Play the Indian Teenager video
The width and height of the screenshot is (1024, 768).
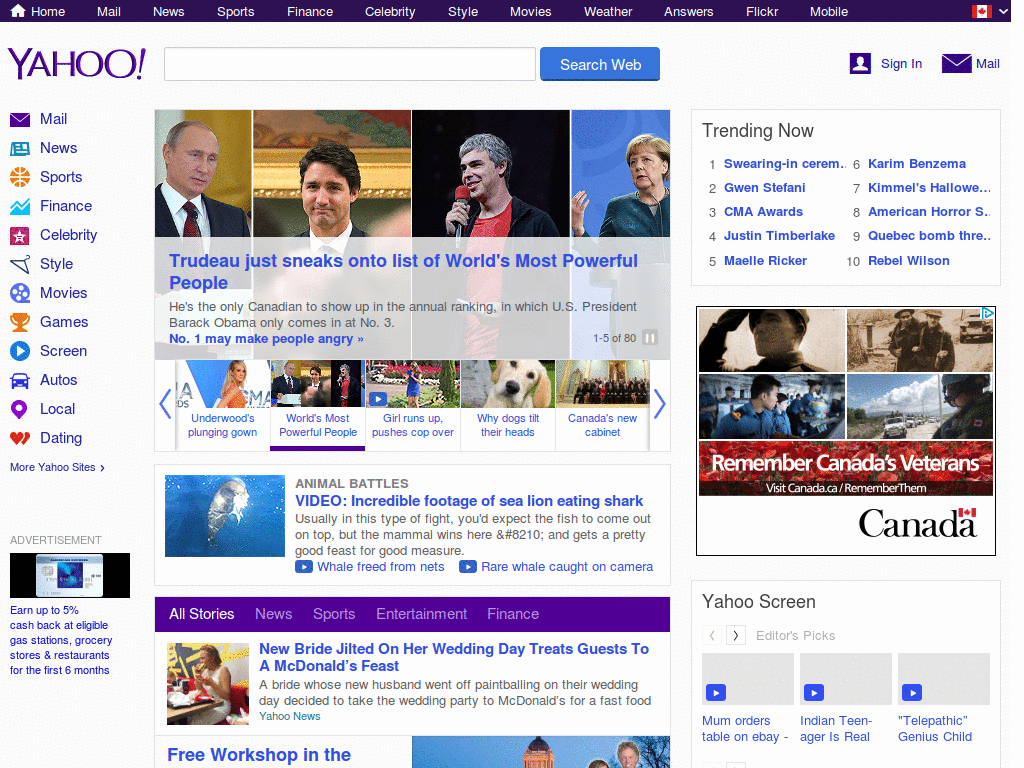[x=814, y=692]
